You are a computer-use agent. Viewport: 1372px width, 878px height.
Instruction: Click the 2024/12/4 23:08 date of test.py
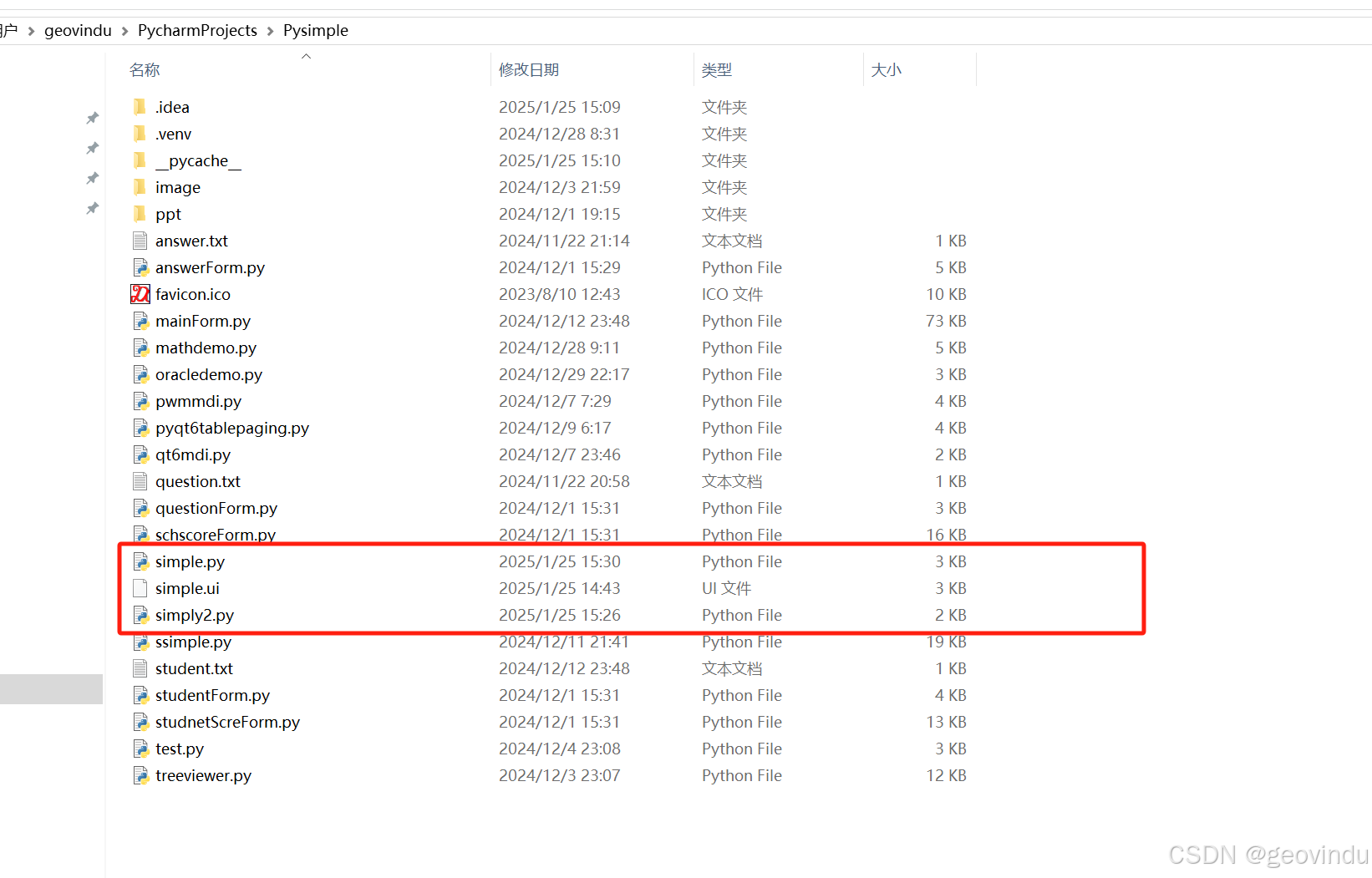click(x=560, y=749)
